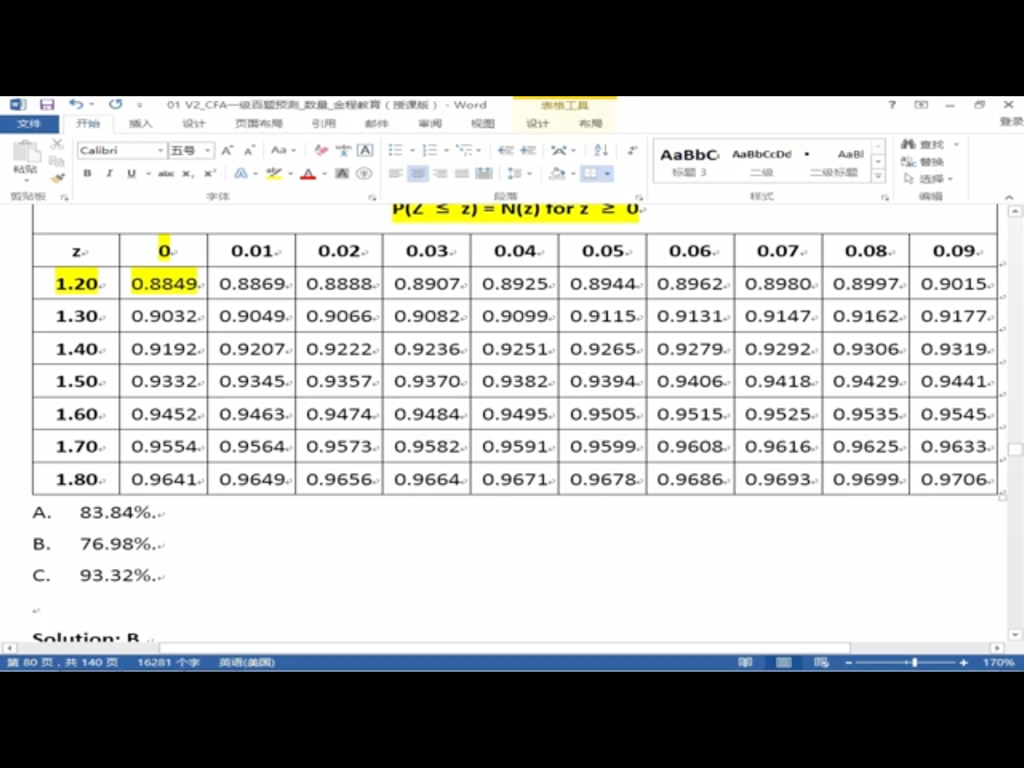Screen dimensions: 1024x768
Task: Click the zoom slider handle
Action: [914, 662]
